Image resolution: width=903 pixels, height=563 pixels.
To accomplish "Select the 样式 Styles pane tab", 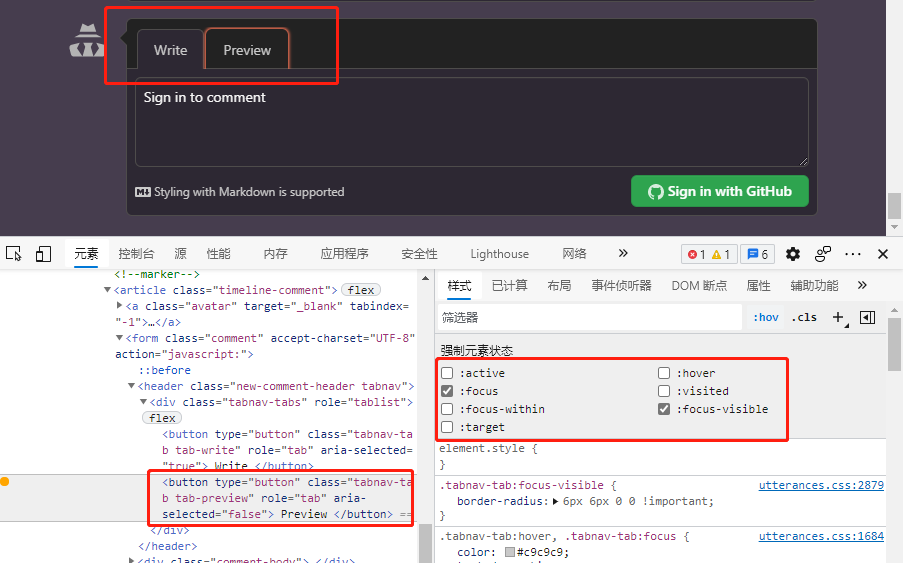I will [x=460, y=286].
